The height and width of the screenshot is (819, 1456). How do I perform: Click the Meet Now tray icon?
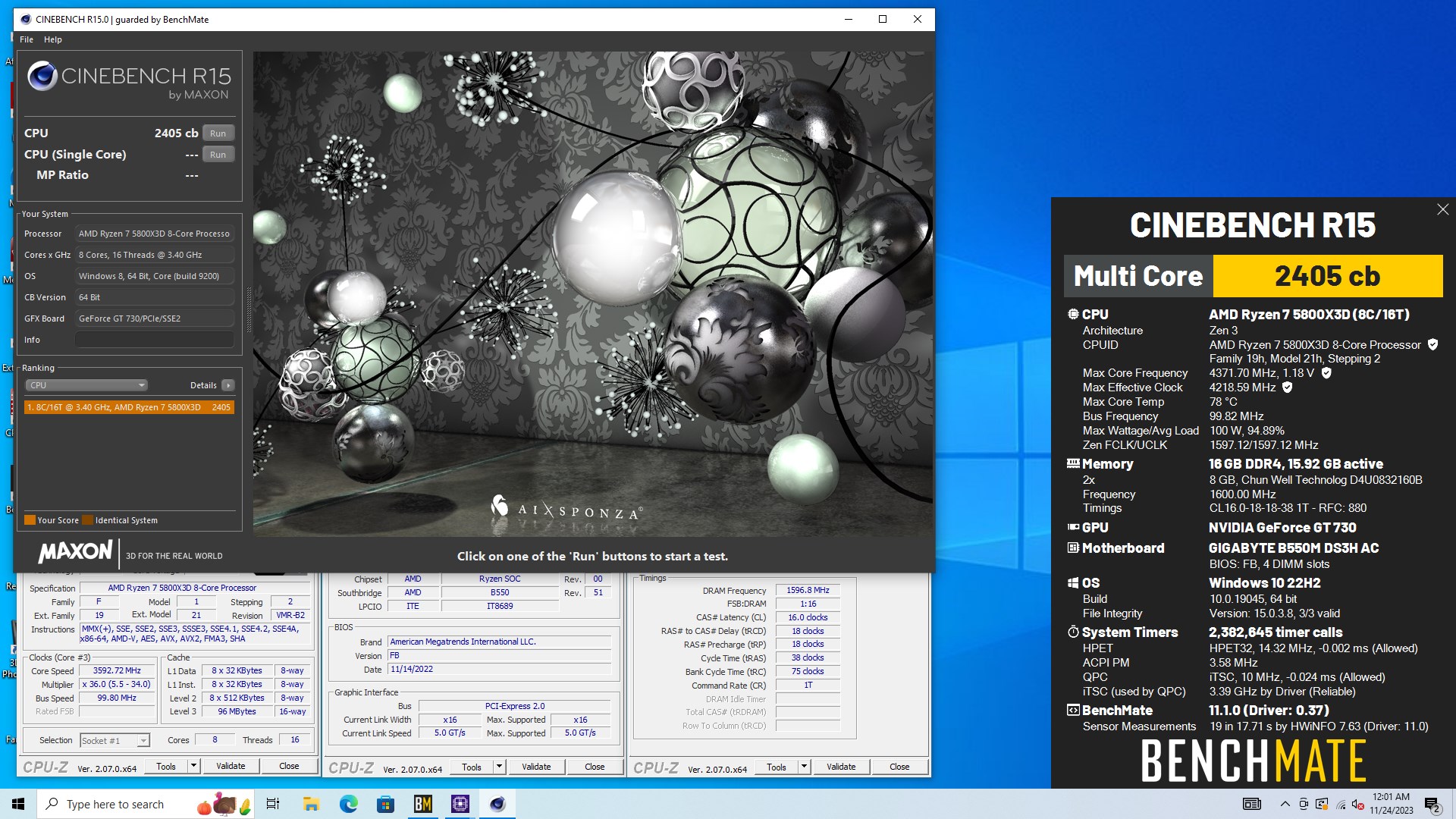(1304, 804)
